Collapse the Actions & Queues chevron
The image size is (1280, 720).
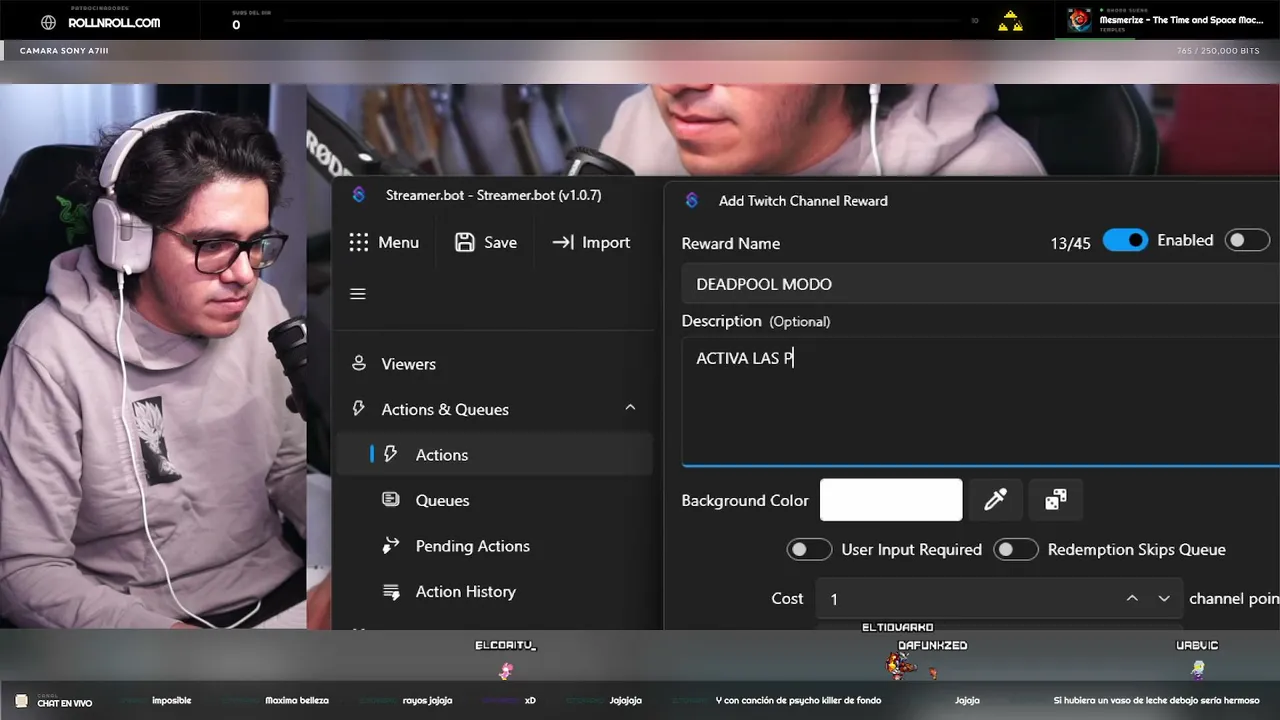(x=630, y=408)
